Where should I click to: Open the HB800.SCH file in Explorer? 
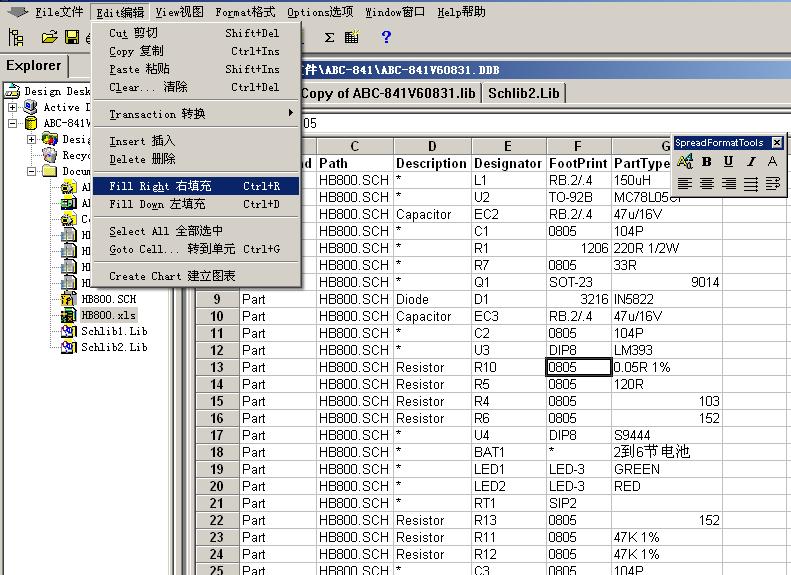[108, 299]
